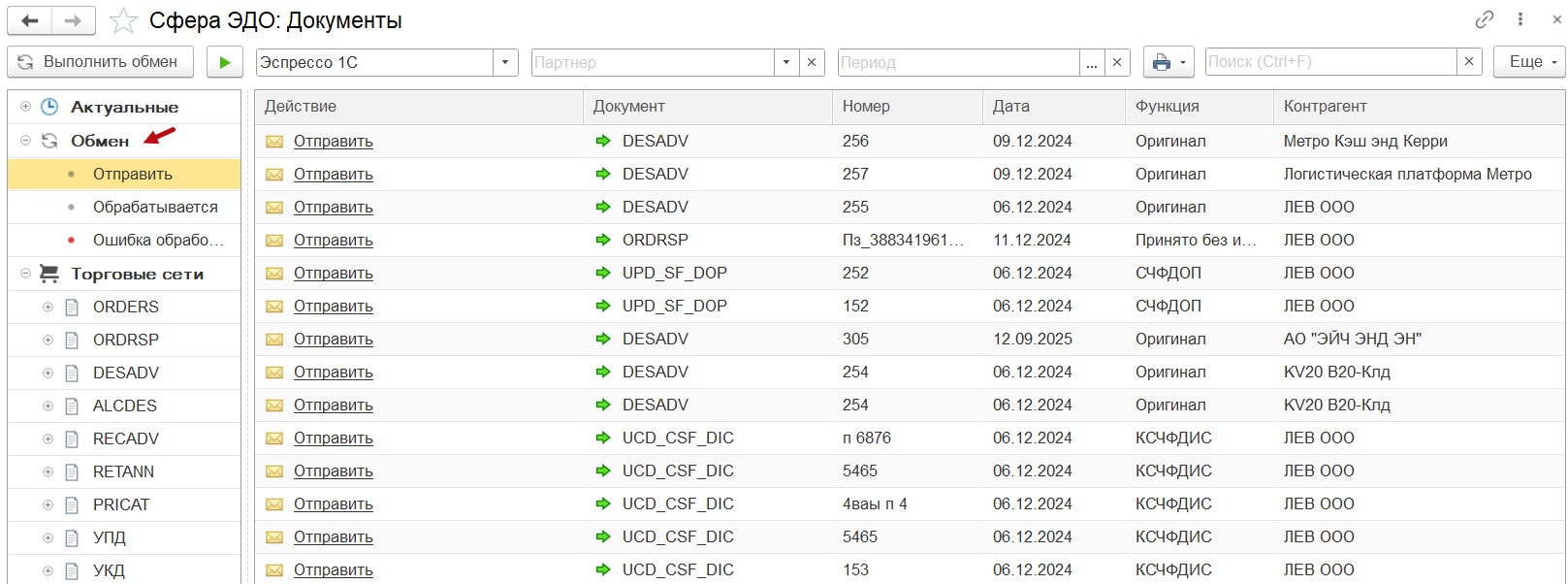1568x584 pixels.
Task: Open Эспрессо 1С combo dropdown arrow
Action: pyautogui.click(x=505, y=62)
